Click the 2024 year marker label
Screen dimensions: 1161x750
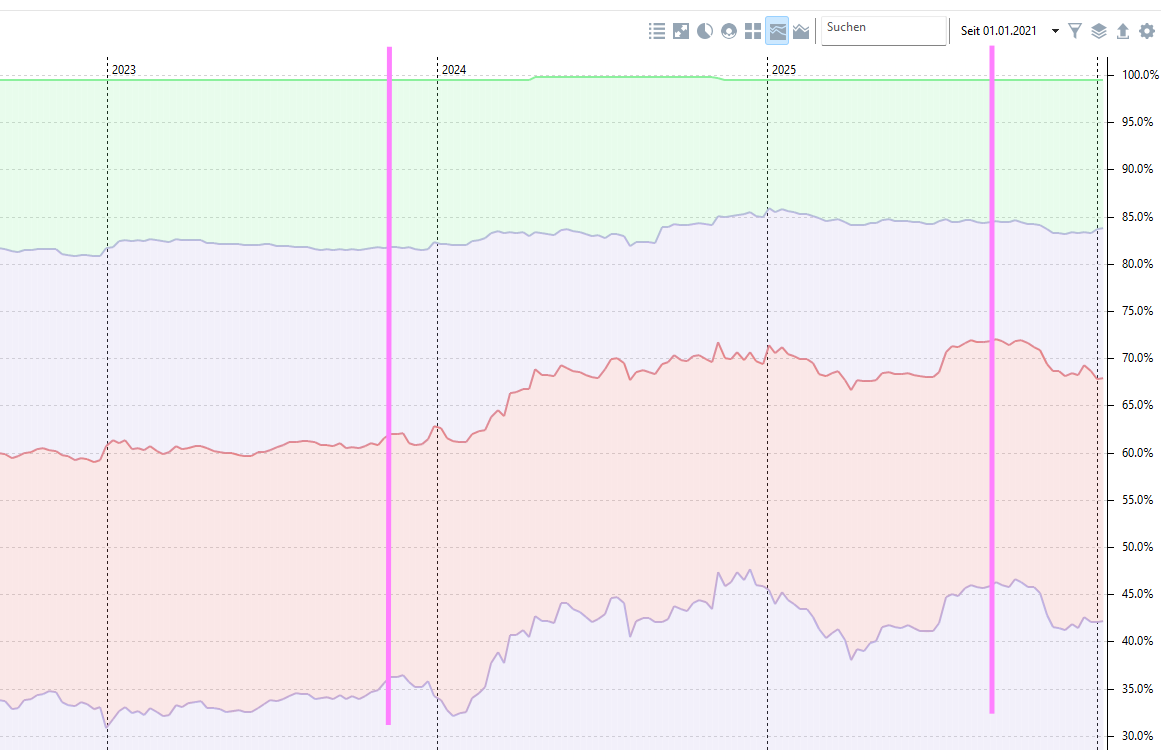(x=454, y=70)
